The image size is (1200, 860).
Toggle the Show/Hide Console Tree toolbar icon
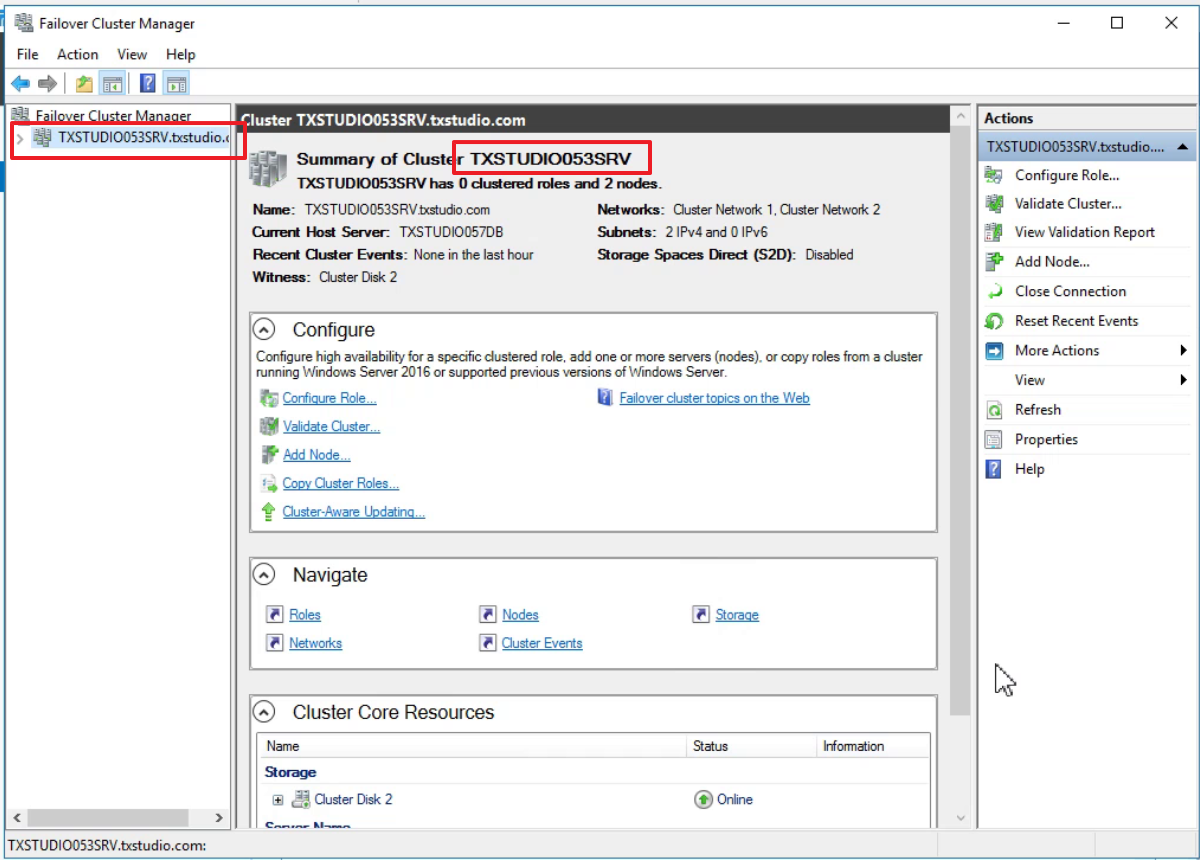(x=113, y=84)
